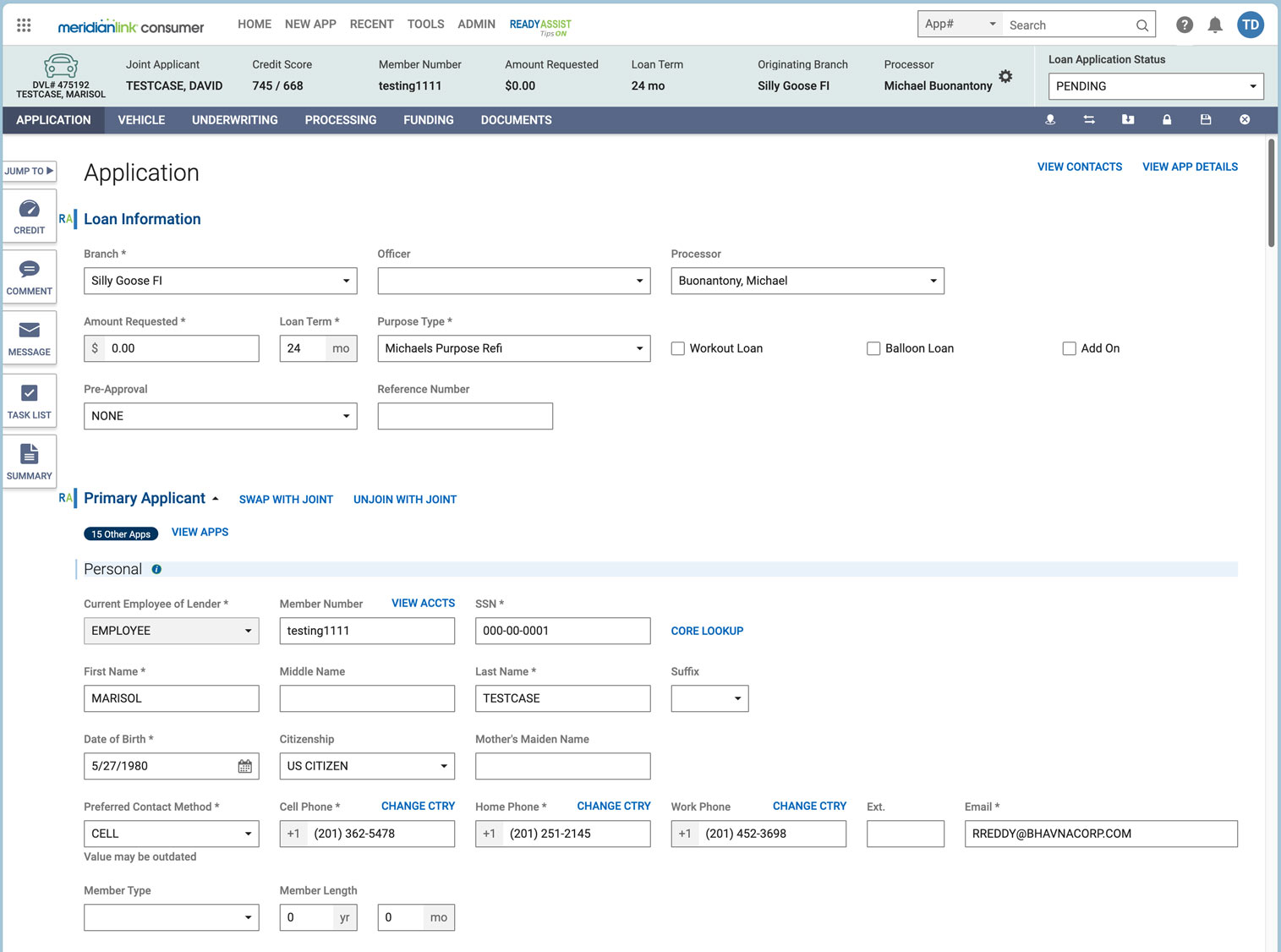This screenshot has width=1281, height=952.
Task: Check the Balloon Loan option
Action: [x=873, y=347]
